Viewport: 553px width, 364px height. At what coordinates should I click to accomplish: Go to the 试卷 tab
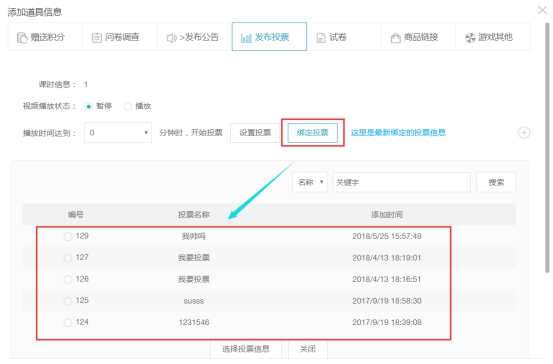tap(344, 37)
